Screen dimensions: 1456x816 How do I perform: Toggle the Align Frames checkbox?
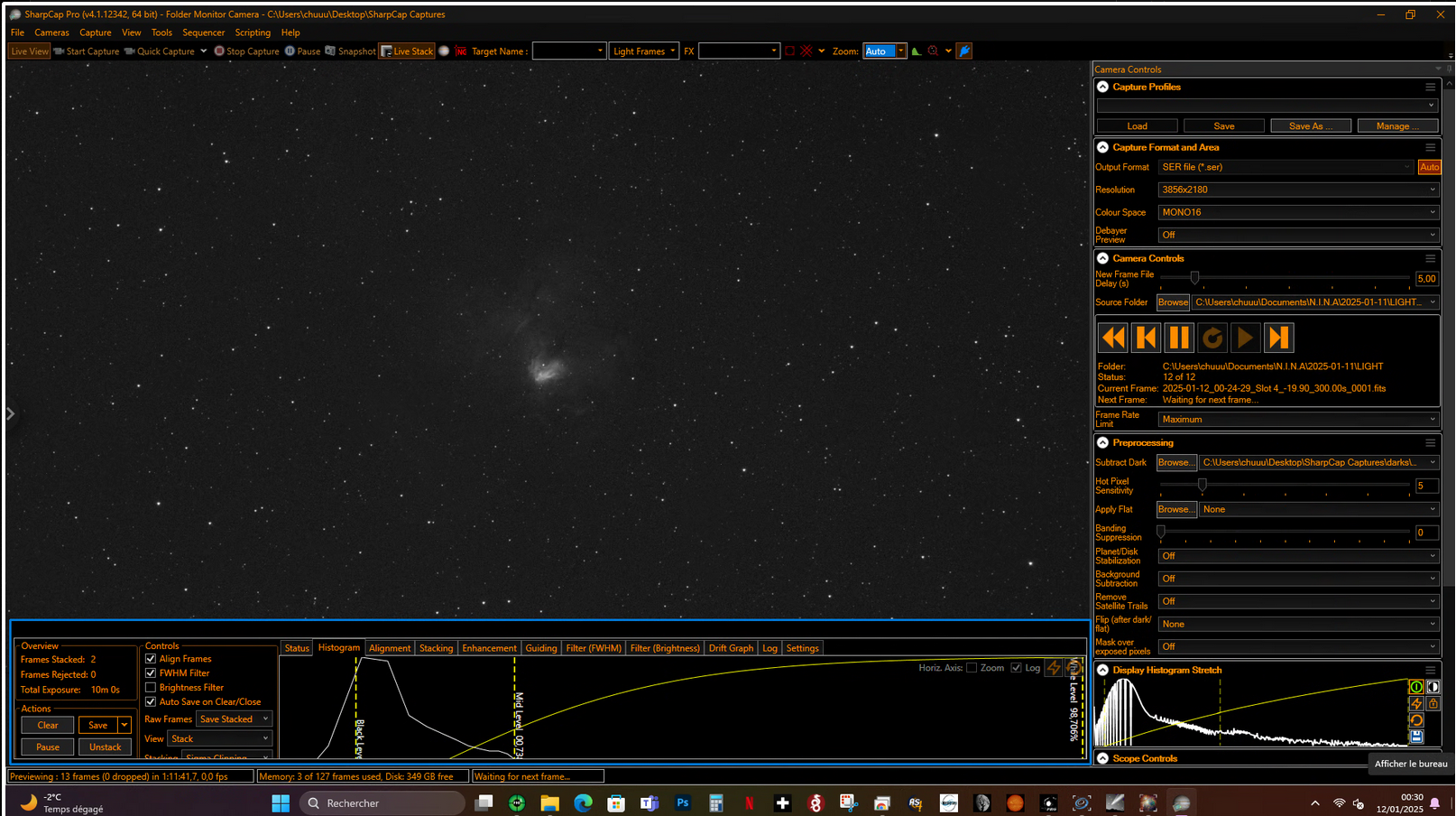pyautogui.click(x=151, y=659)
